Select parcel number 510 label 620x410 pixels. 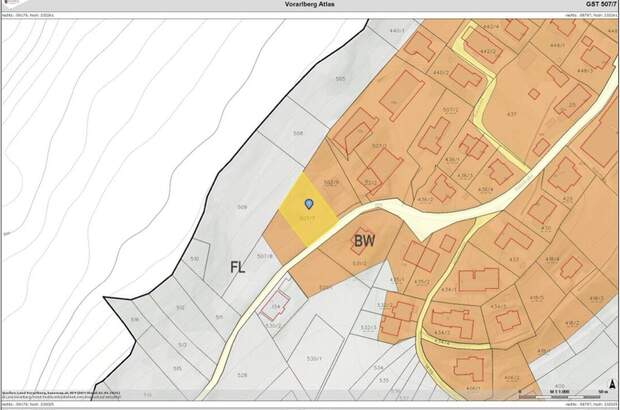point(194,259)
